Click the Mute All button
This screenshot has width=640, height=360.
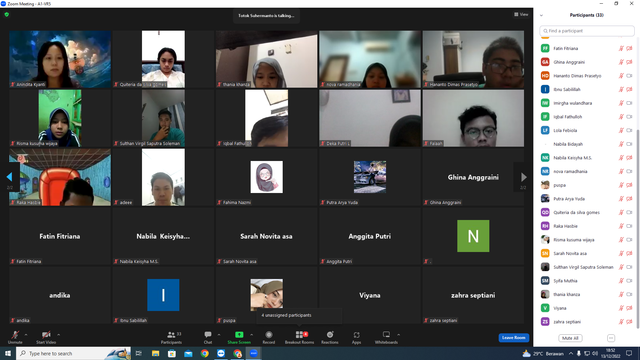570,338
